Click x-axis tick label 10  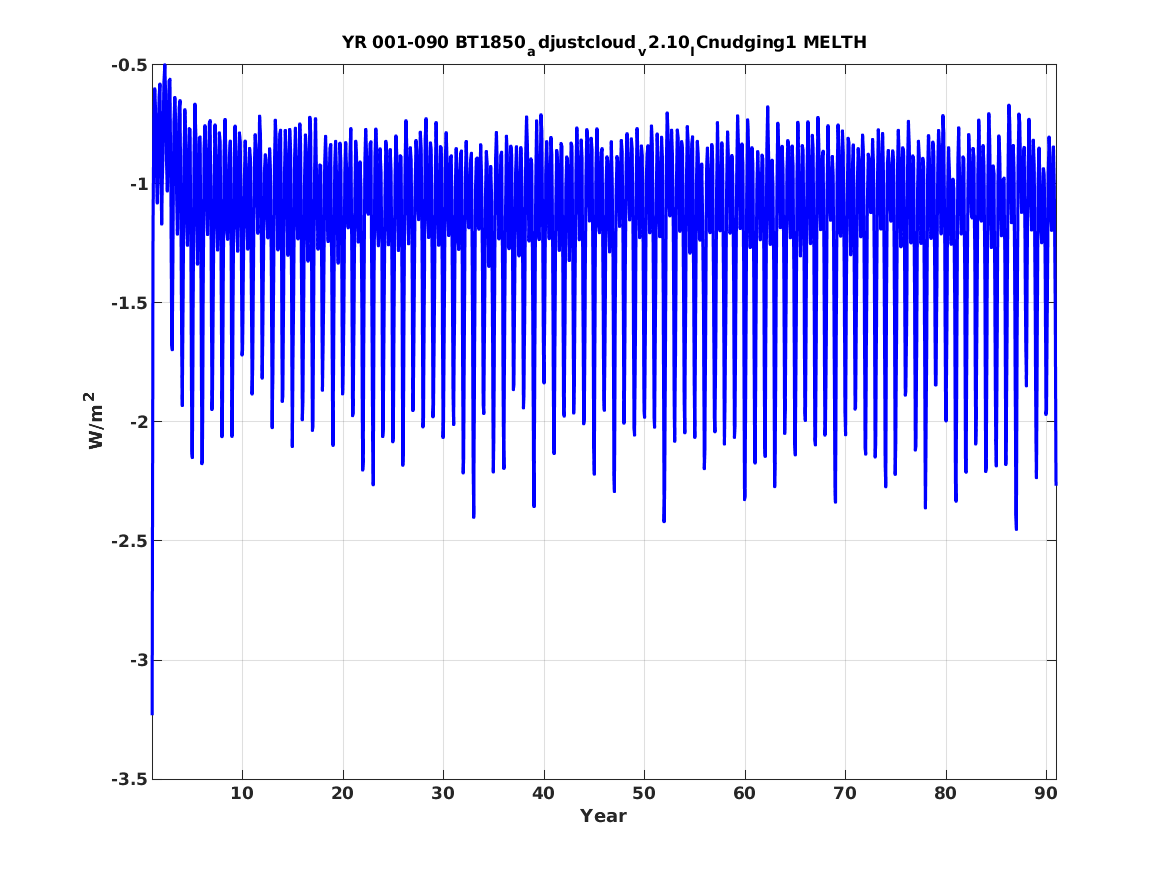tap(242, 793)
